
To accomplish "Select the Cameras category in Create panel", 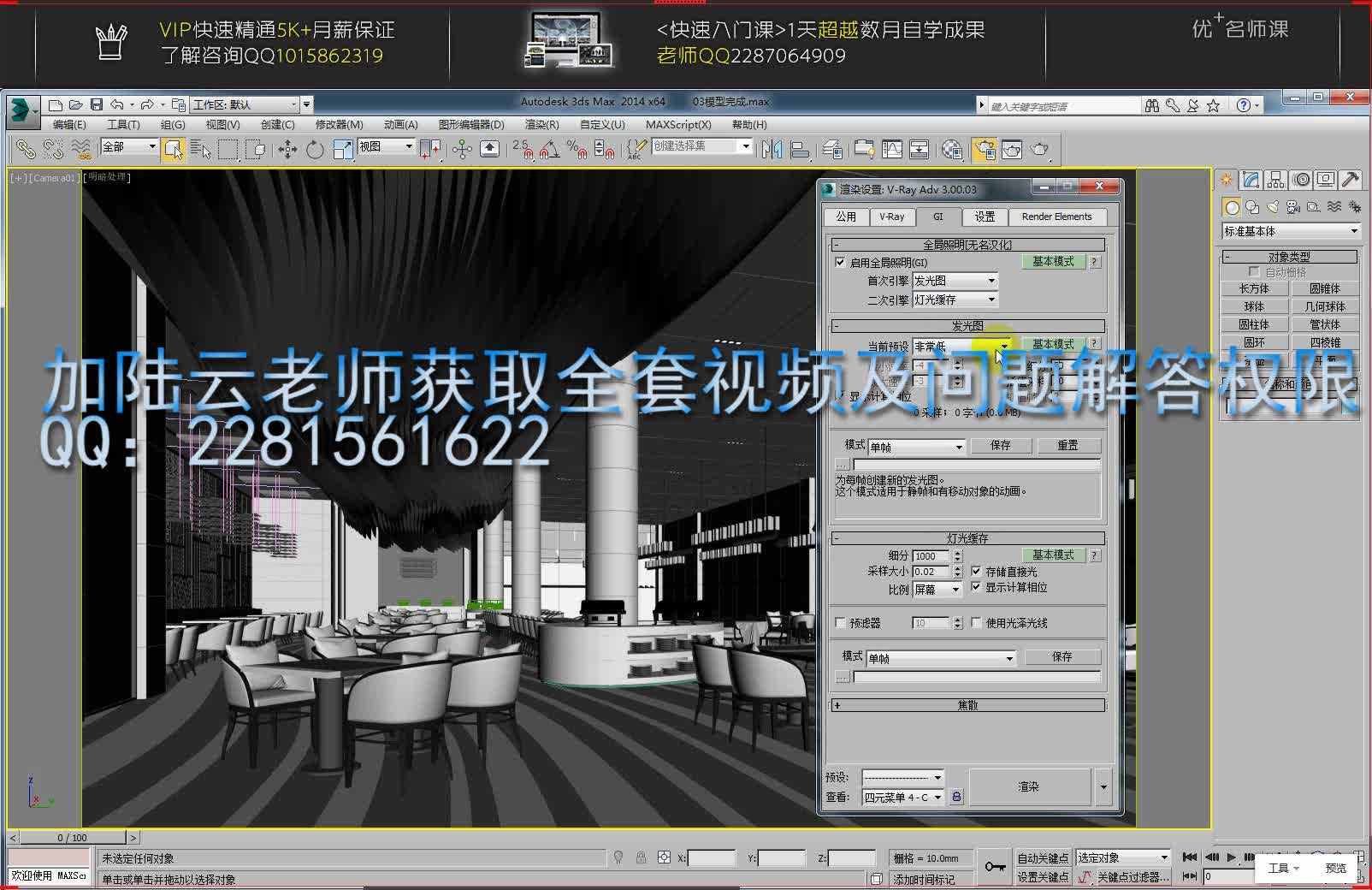I will (1292, 207).
